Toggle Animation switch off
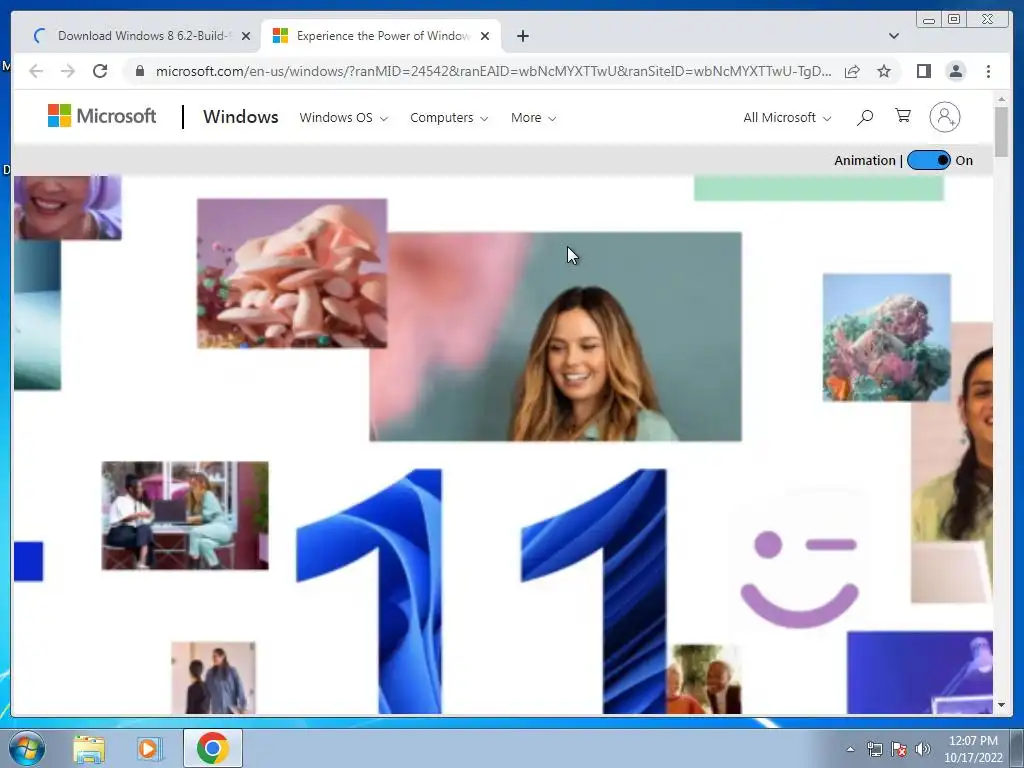1024x768 pixels. (x=929, y=160)
